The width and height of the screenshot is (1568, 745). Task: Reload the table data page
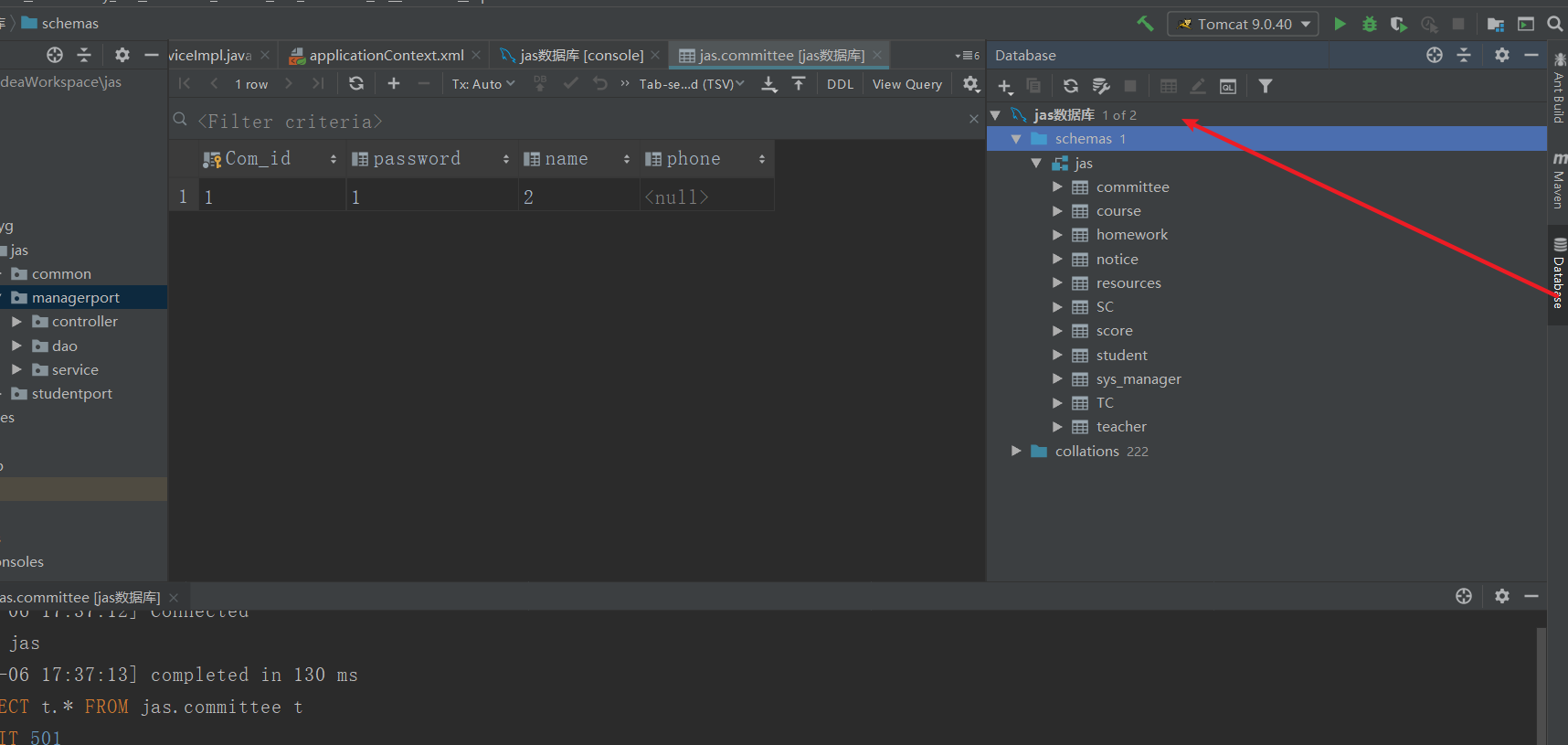click(356, 83)
